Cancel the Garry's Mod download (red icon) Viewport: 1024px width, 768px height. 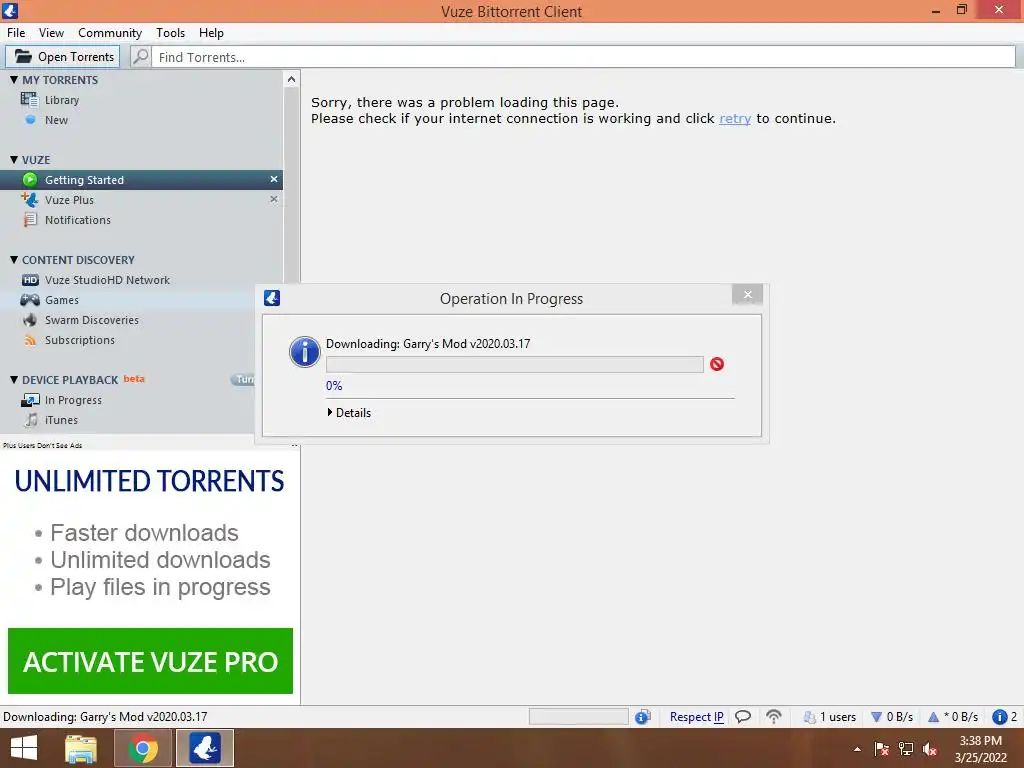(x=717, y=364)
